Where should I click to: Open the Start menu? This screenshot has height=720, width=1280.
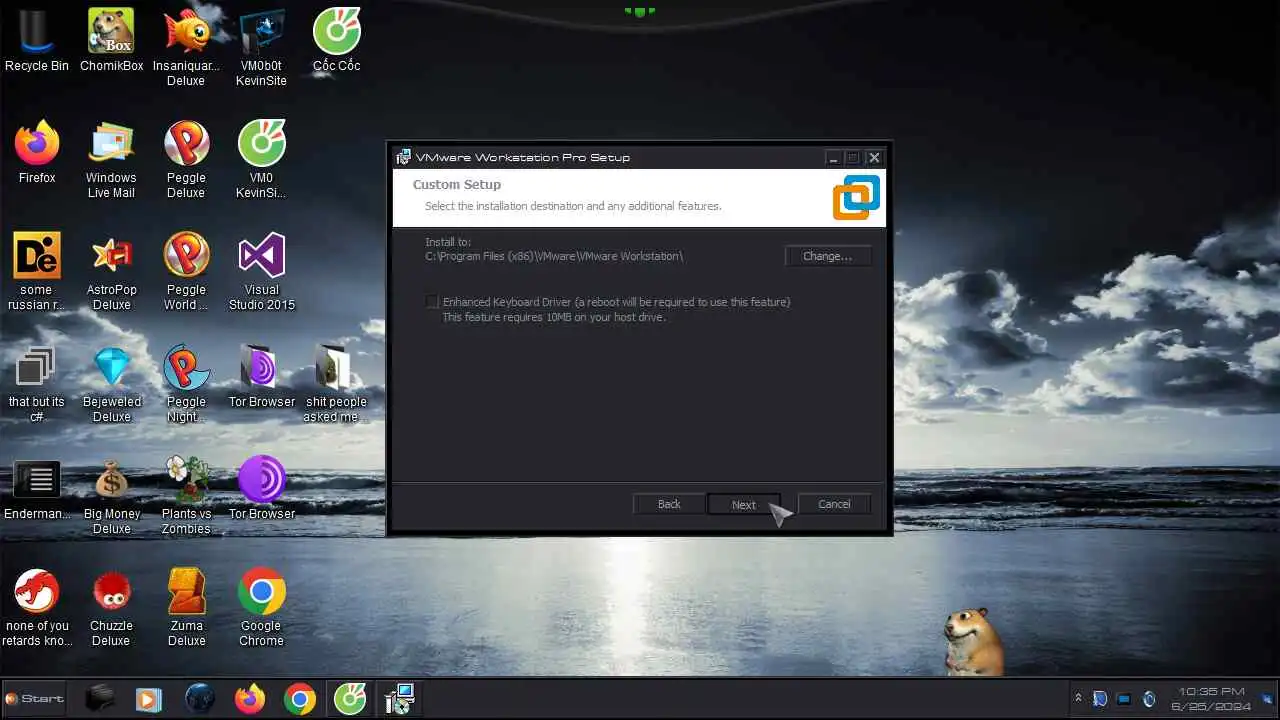tap(34, 698)
